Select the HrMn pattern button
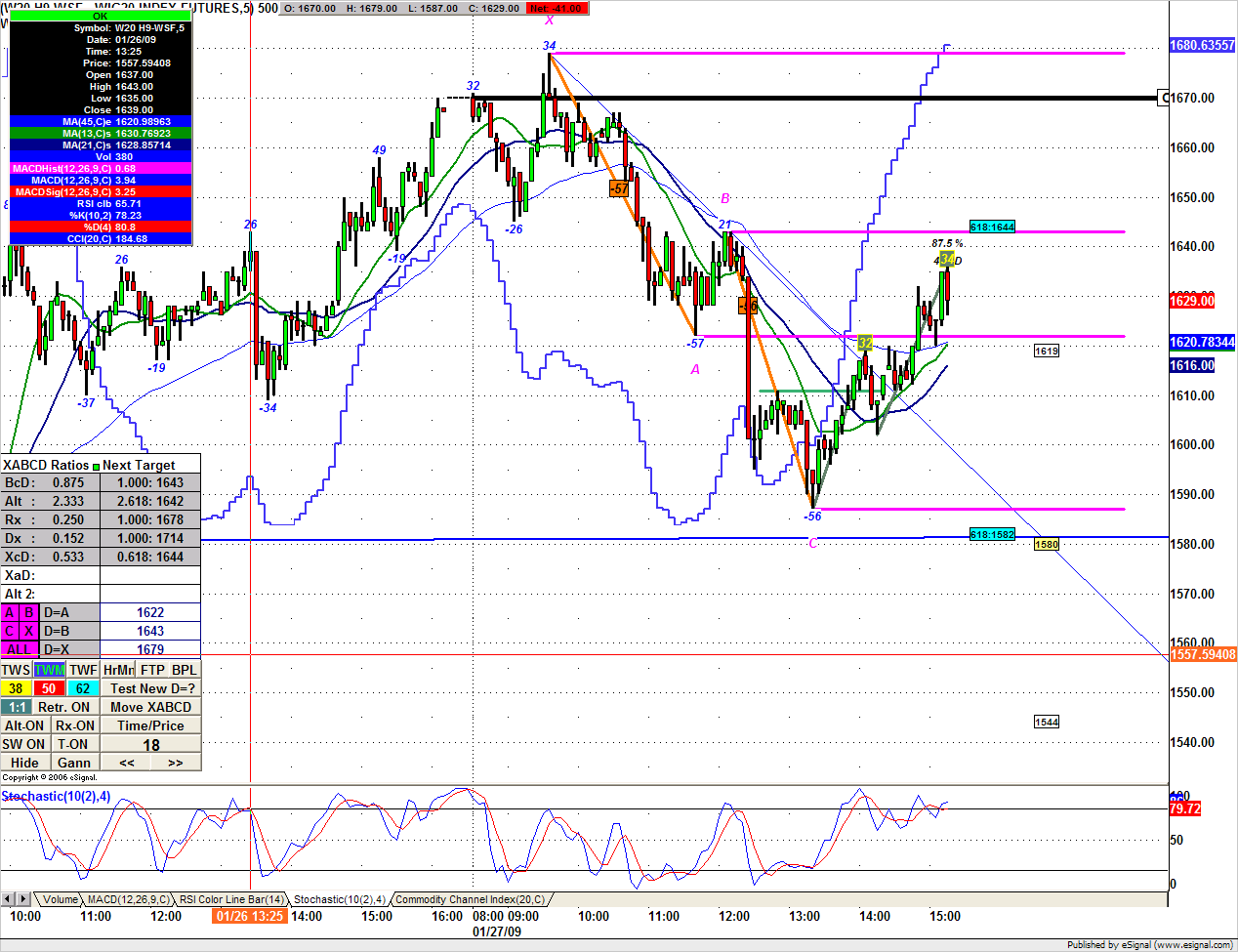The width and height of the screenshot is (1238, 952). point(118,670)
